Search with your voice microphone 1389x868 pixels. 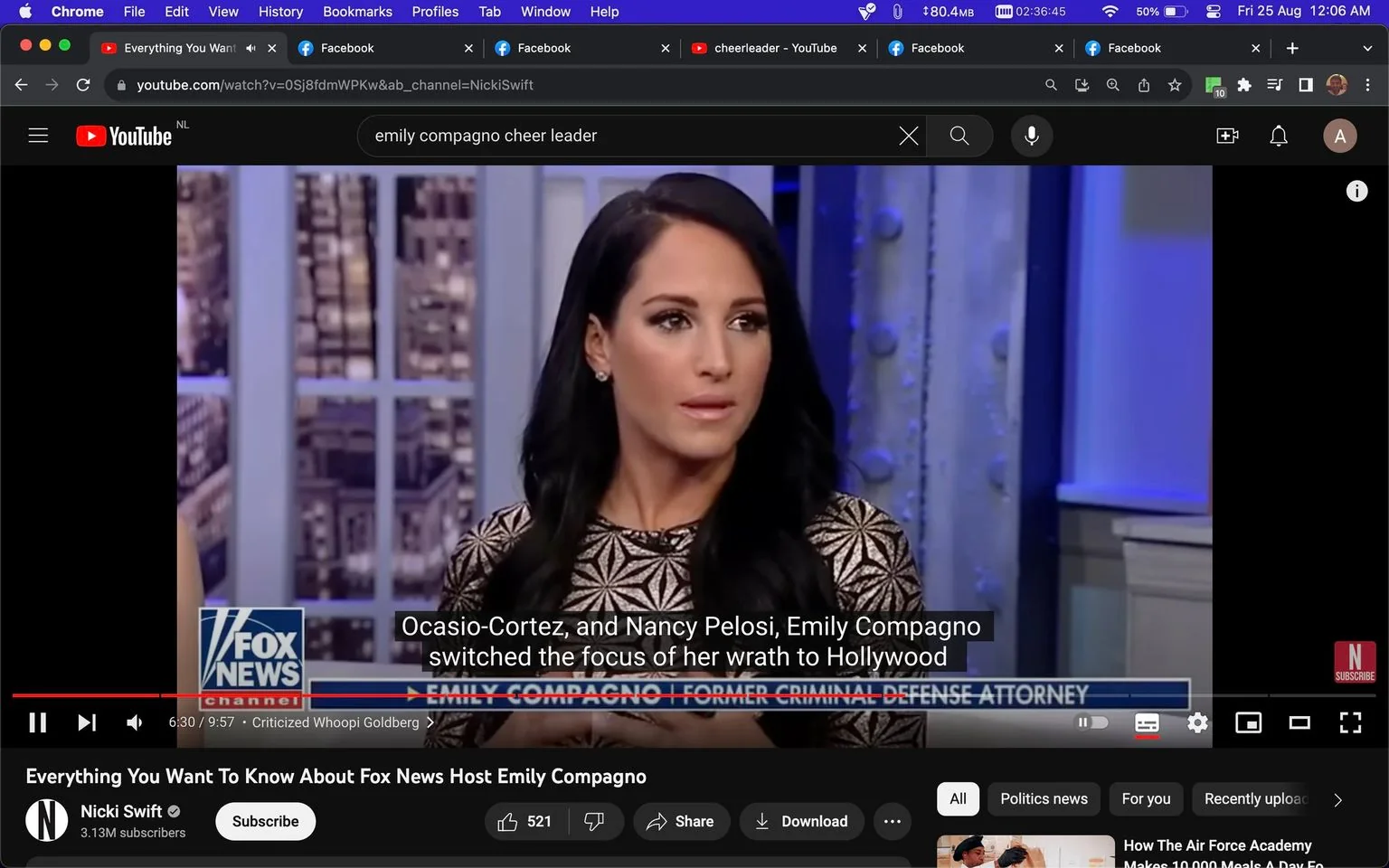coord(1031,136)
